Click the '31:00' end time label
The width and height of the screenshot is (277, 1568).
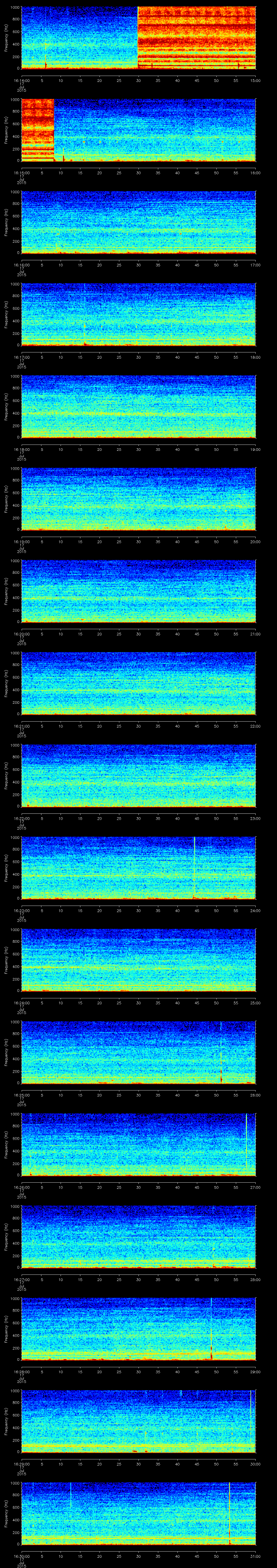coord(256,1556)
